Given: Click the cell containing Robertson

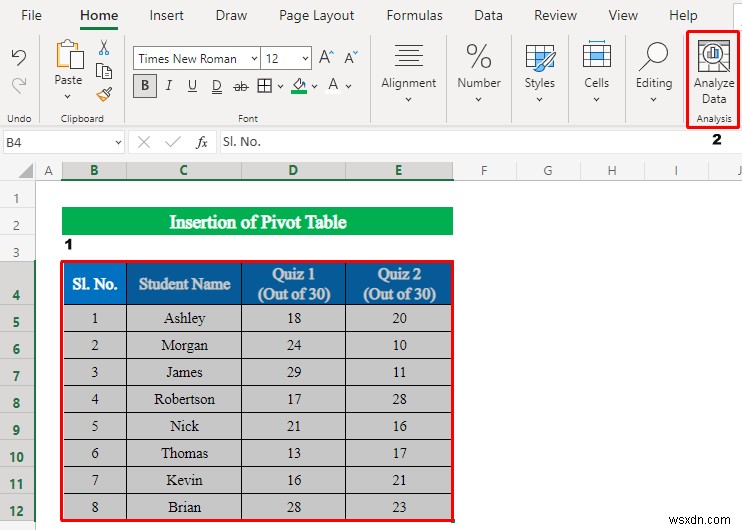Looking at the screenshot, I should pos(184,399).
